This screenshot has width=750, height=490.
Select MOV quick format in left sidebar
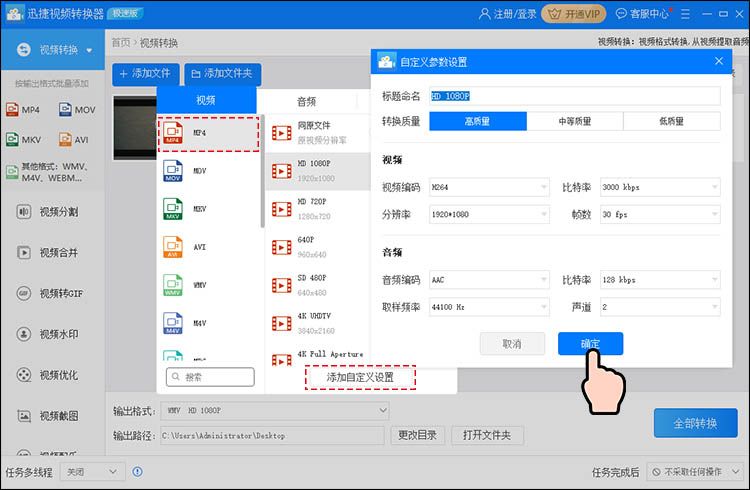[x=77, y=110]
